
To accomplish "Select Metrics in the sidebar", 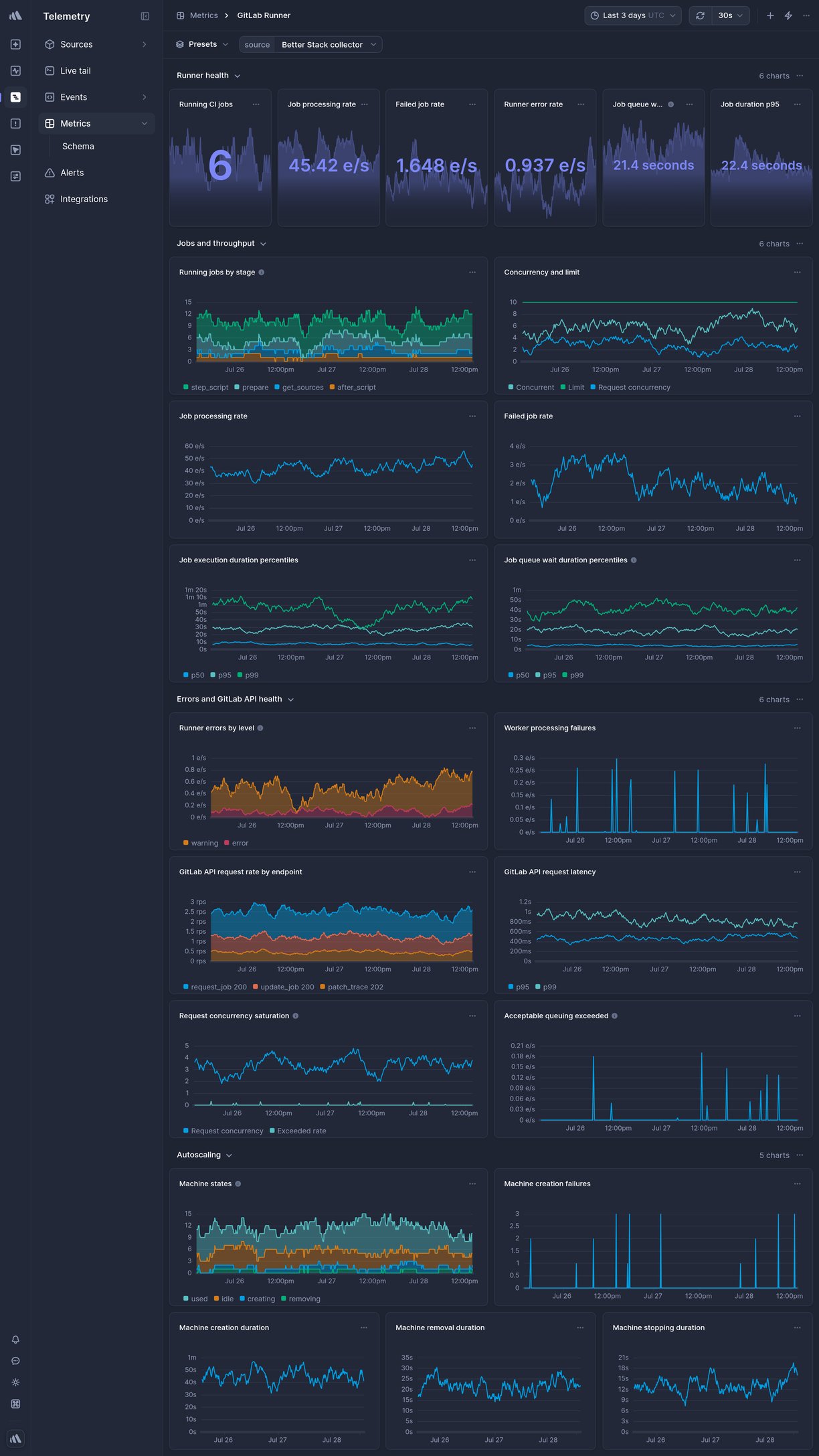I will [96, 123].
